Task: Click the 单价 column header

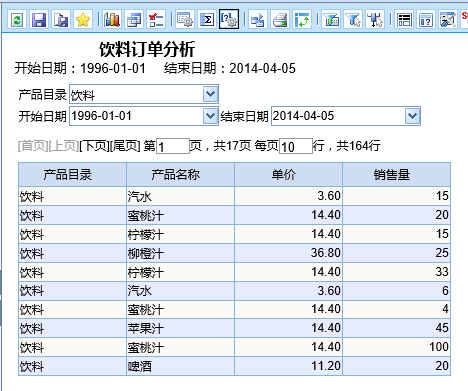Action: [288, 174]
